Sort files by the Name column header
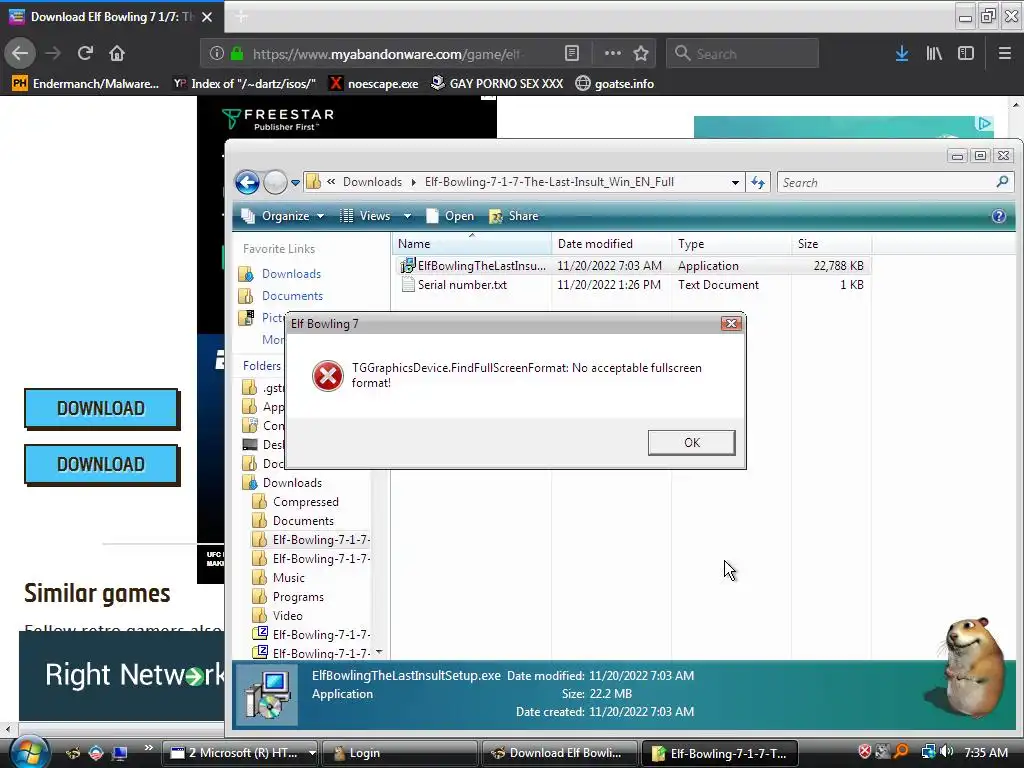1024x768 pixels. (x=472, y=244)
